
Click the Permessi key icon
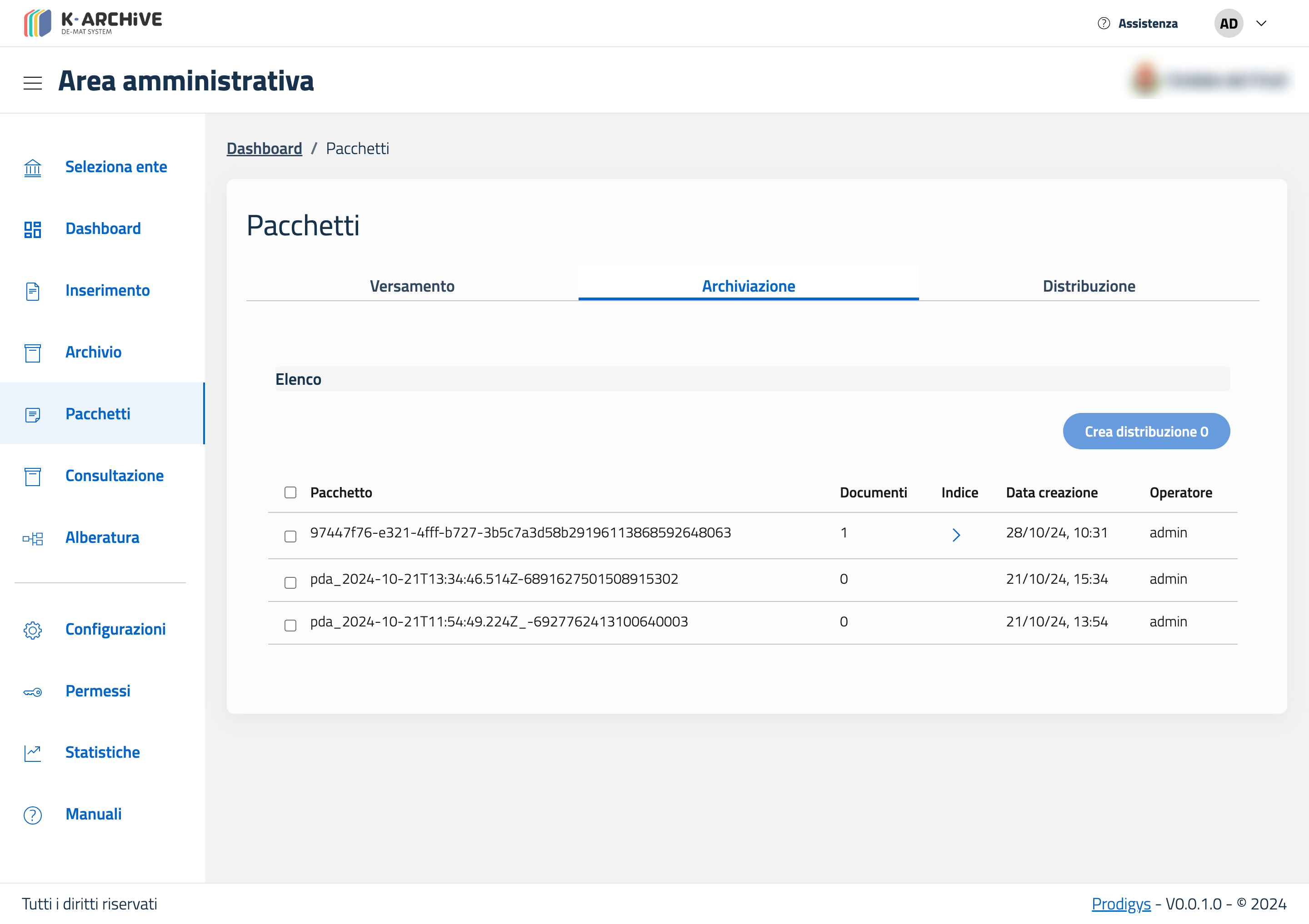coord(32,692)
